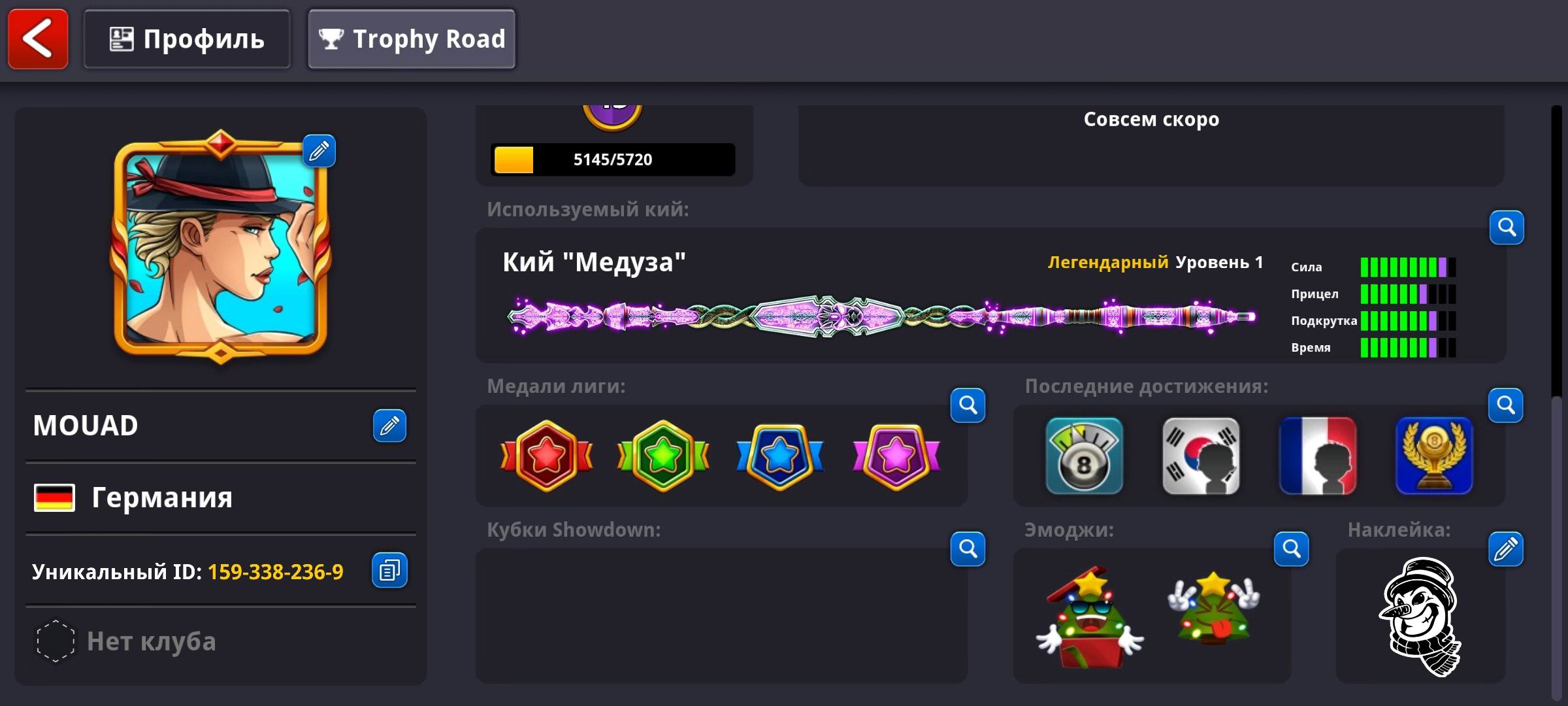
Task: Click the red back arrow button
Action: pos(38,39)
